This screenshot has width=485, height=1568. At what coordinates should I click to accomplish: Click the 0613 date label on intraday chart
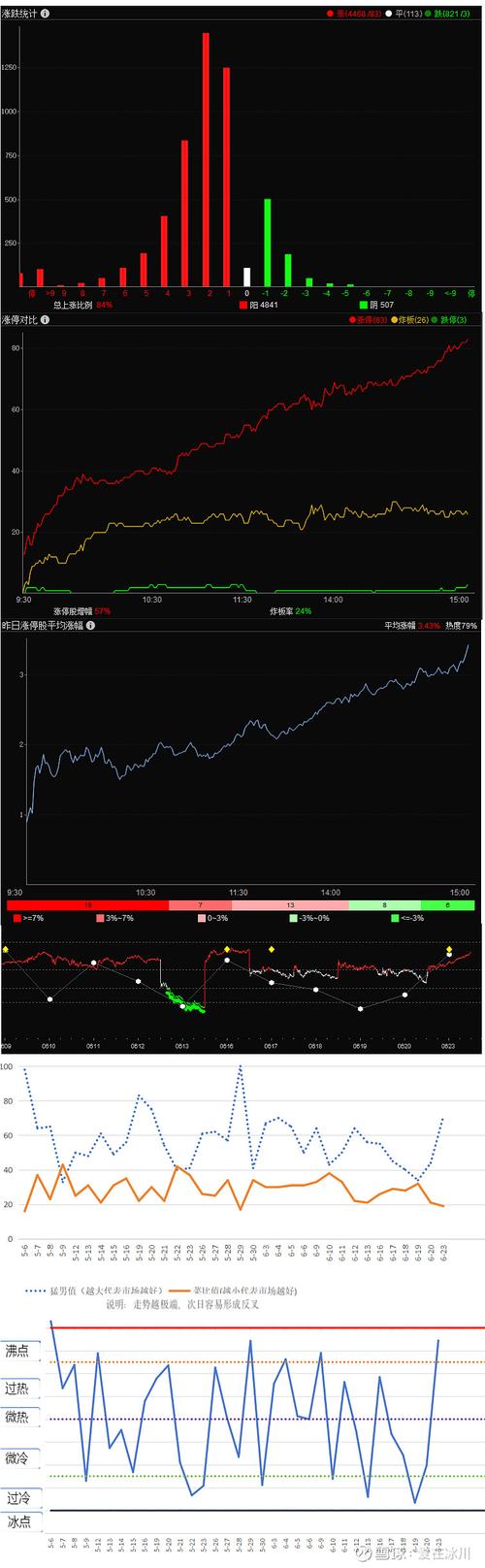coord(182,1047)
